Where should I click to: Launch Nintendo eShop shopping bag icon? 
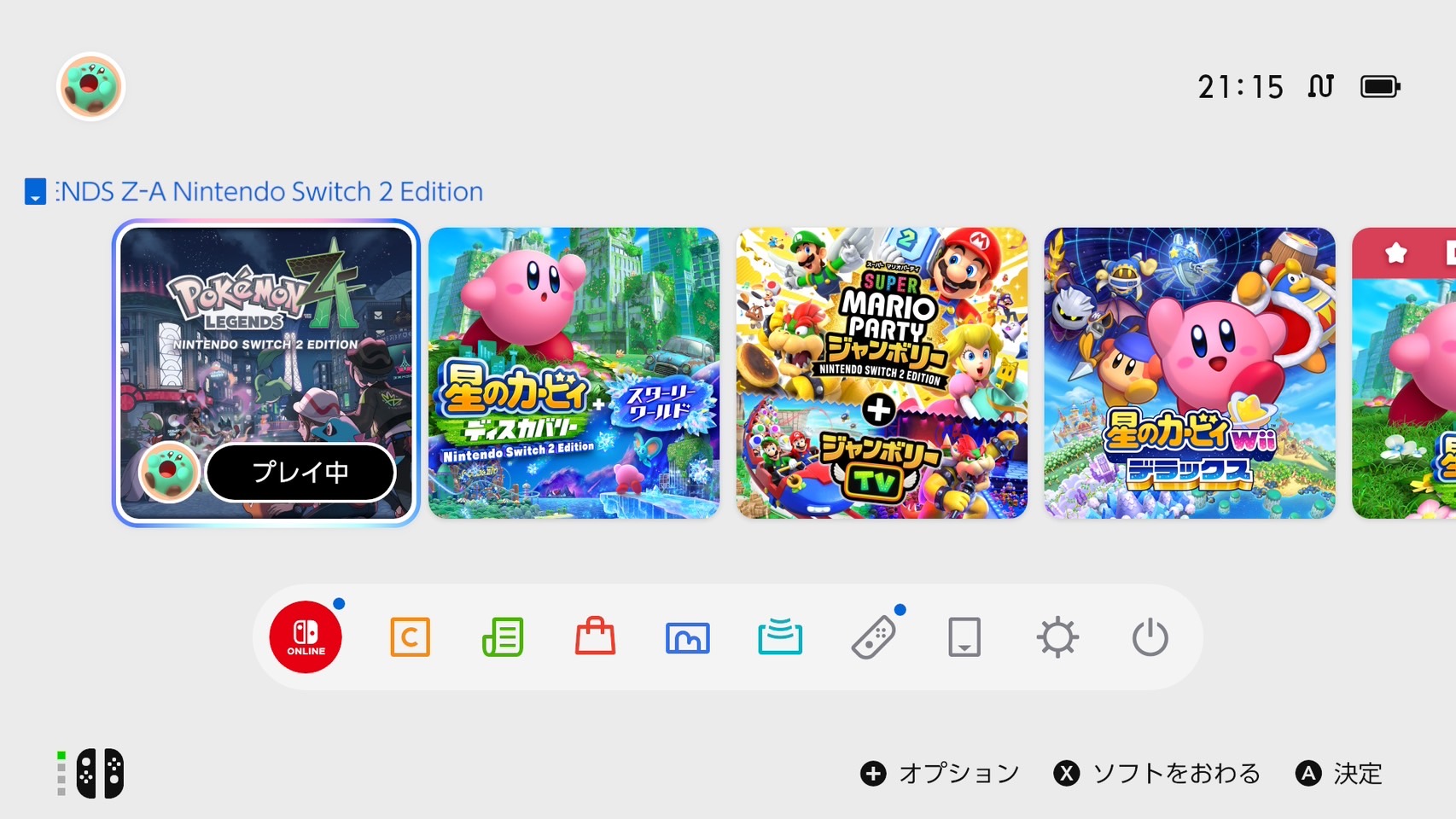point(595,636)
